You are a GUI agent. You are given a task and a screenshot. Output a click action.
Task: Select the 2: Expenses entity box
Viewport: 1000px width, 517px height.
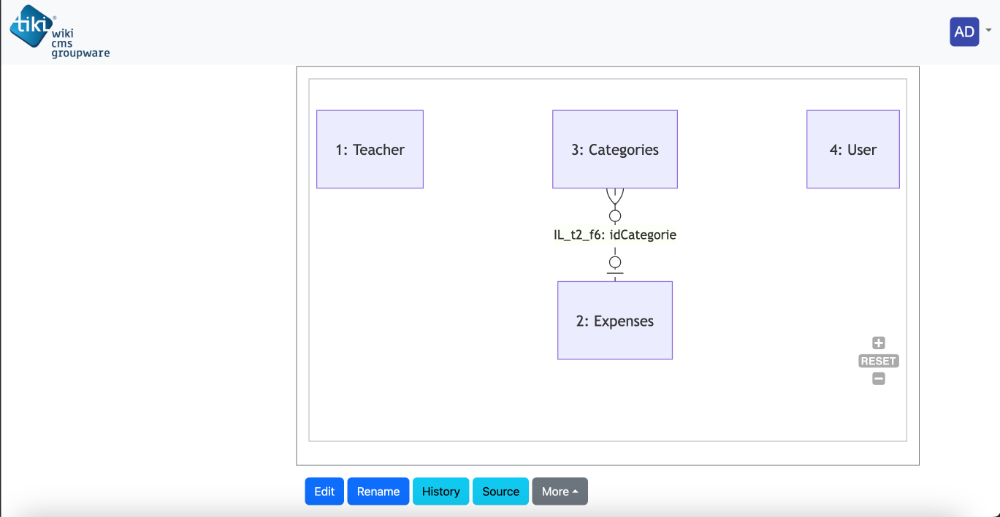pyautogui.click(x=615, y=320)
